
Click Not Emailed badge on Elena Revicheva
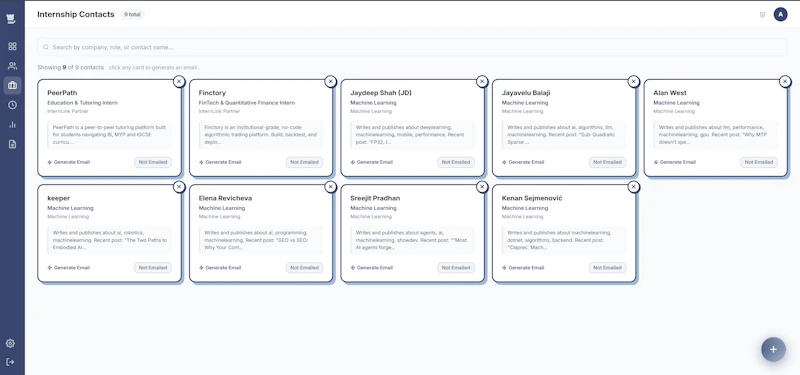click(305, 268)
